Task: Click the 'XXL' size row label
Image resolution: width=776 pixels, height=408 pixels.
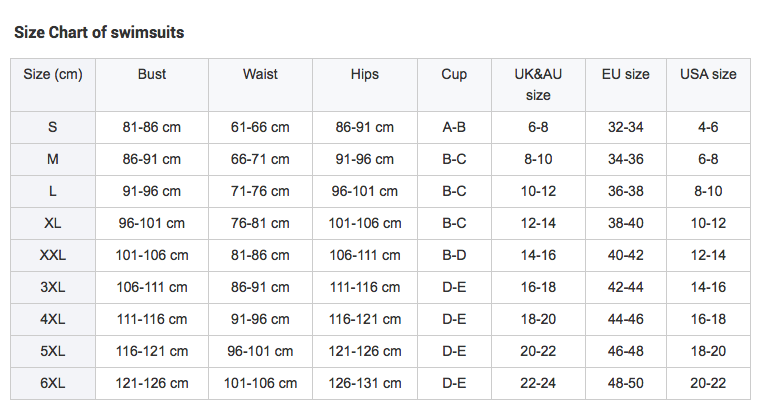Action: [x=53, y=255]
